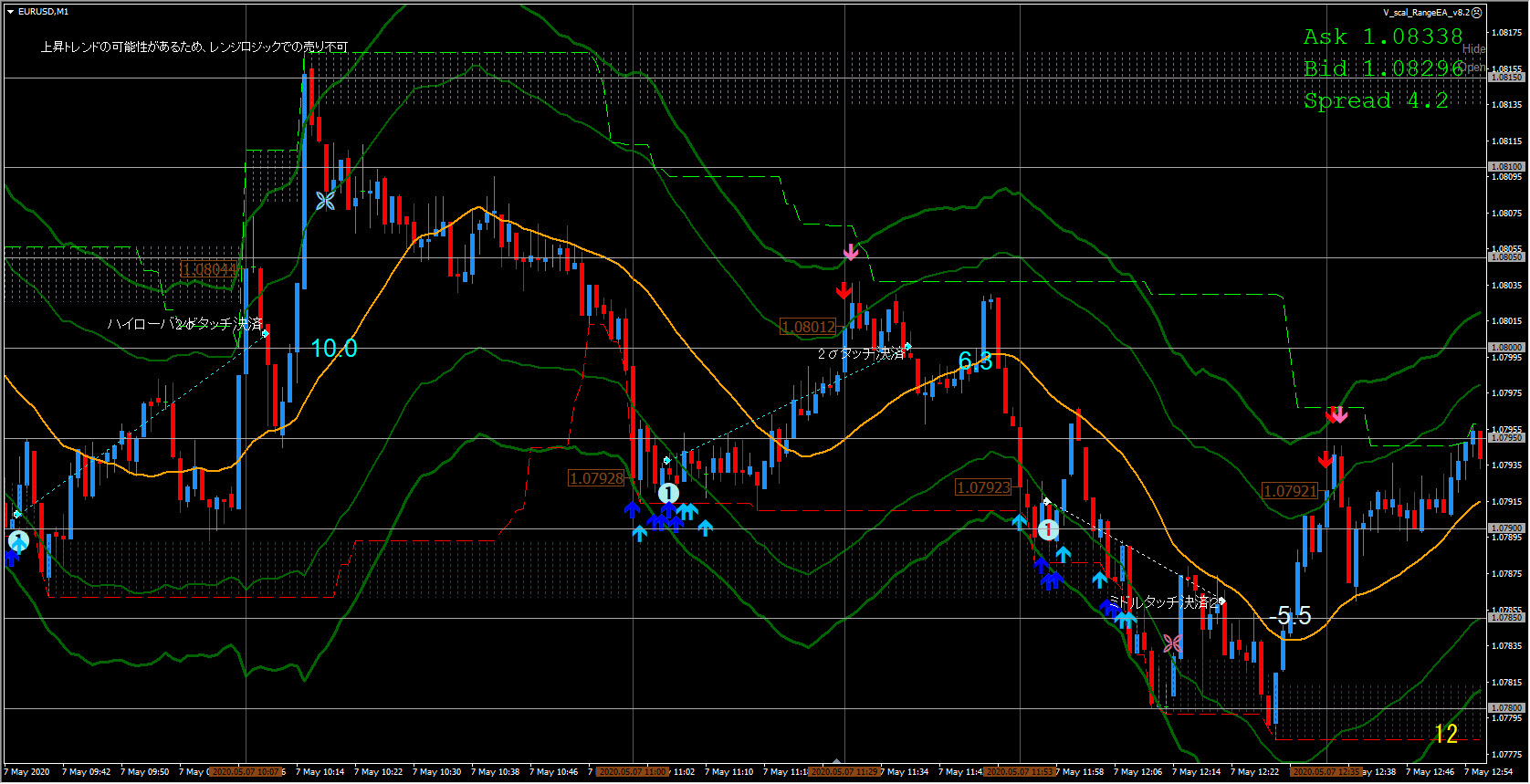The width and height of the screenshot is (1530, 784).
Task: Click the chart shift triangle on the time axis
Action: (837, 760)
